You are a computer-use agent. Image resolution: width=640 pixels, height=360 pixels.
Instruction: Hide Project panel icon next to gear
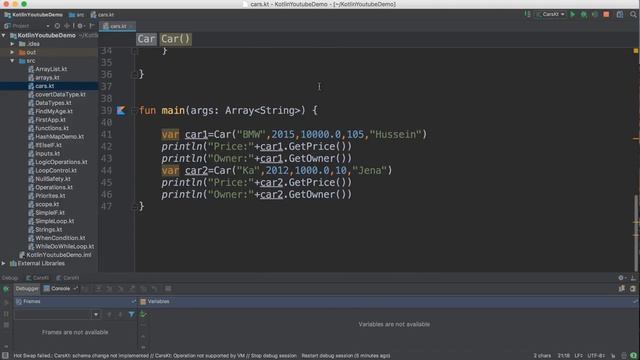[x=92, y=26]
